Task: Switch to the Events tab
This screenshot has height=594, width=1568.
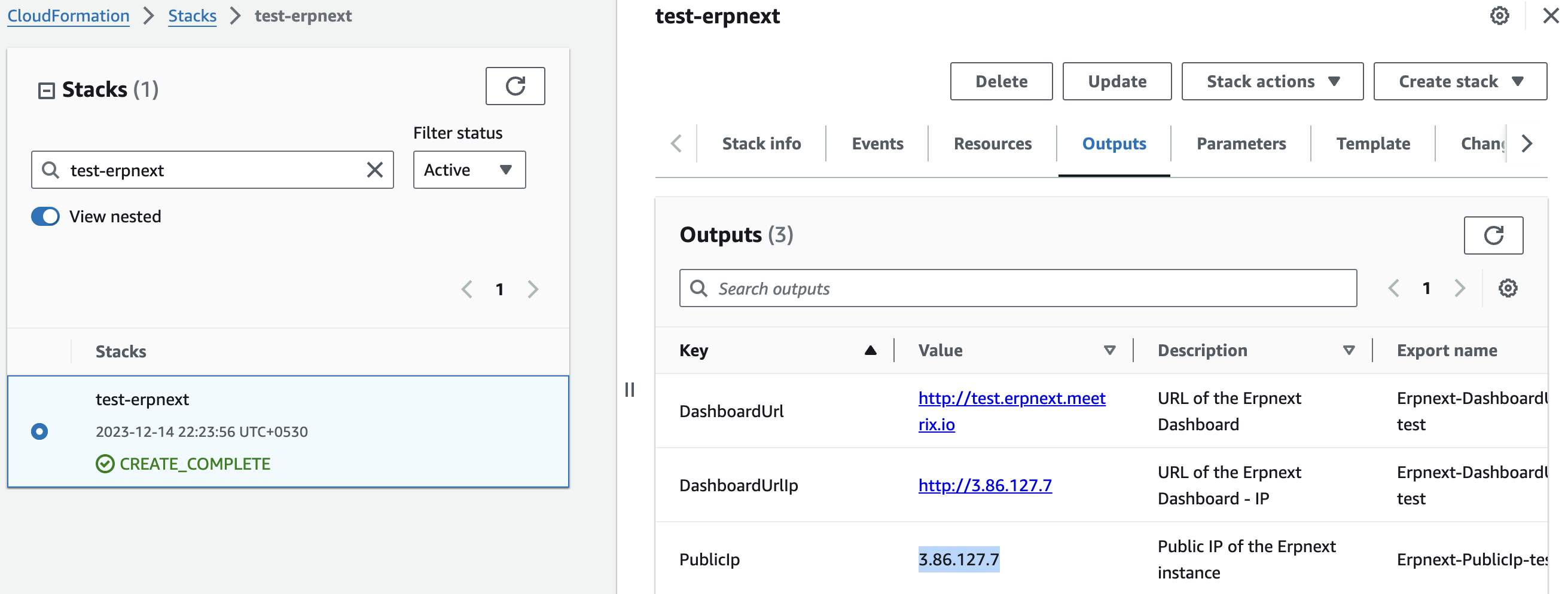Action: tap(877, 143)
